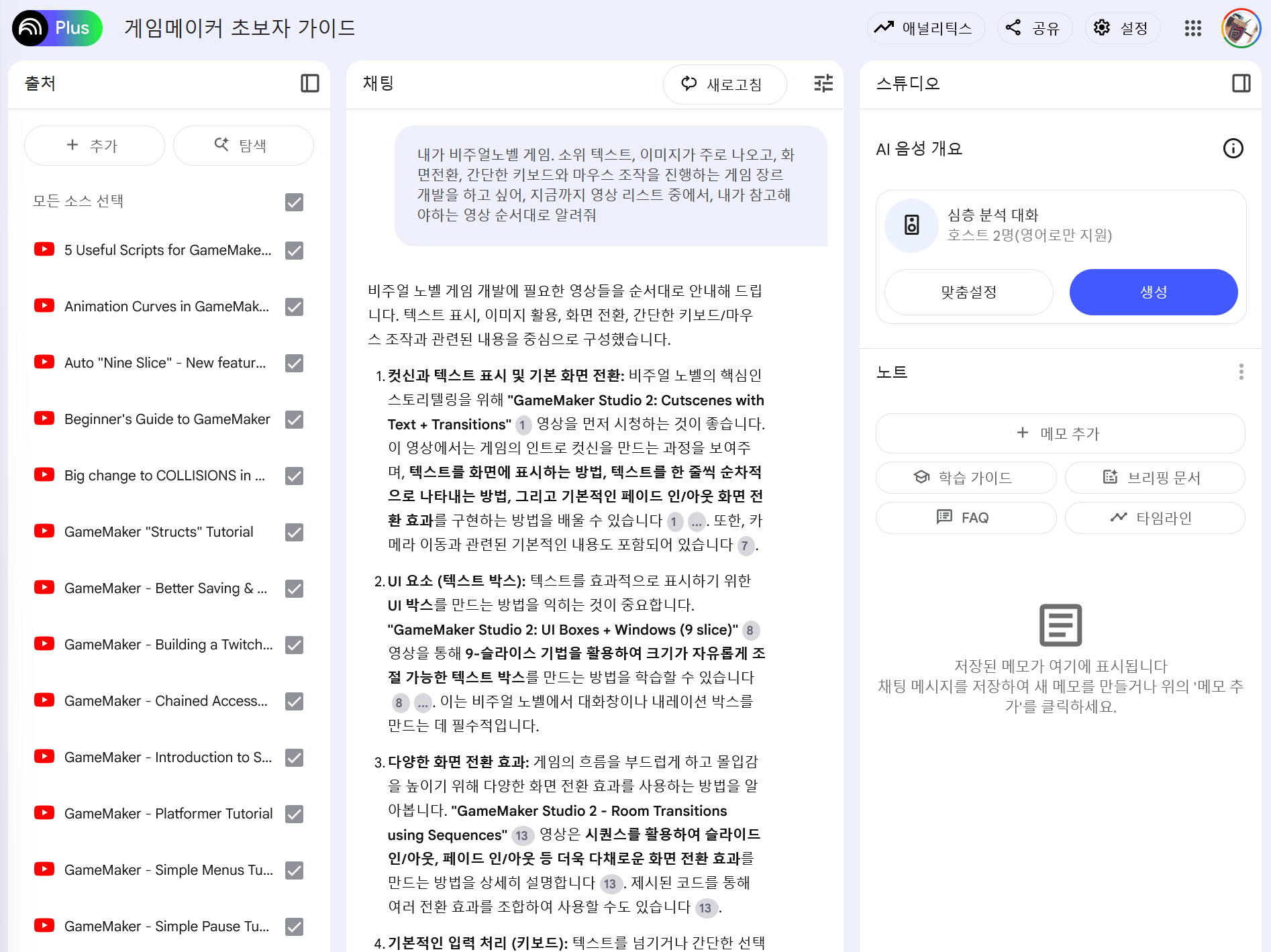
Task: Open citation 1 after Cutscenes video title
Action: (x=523, y=425)
